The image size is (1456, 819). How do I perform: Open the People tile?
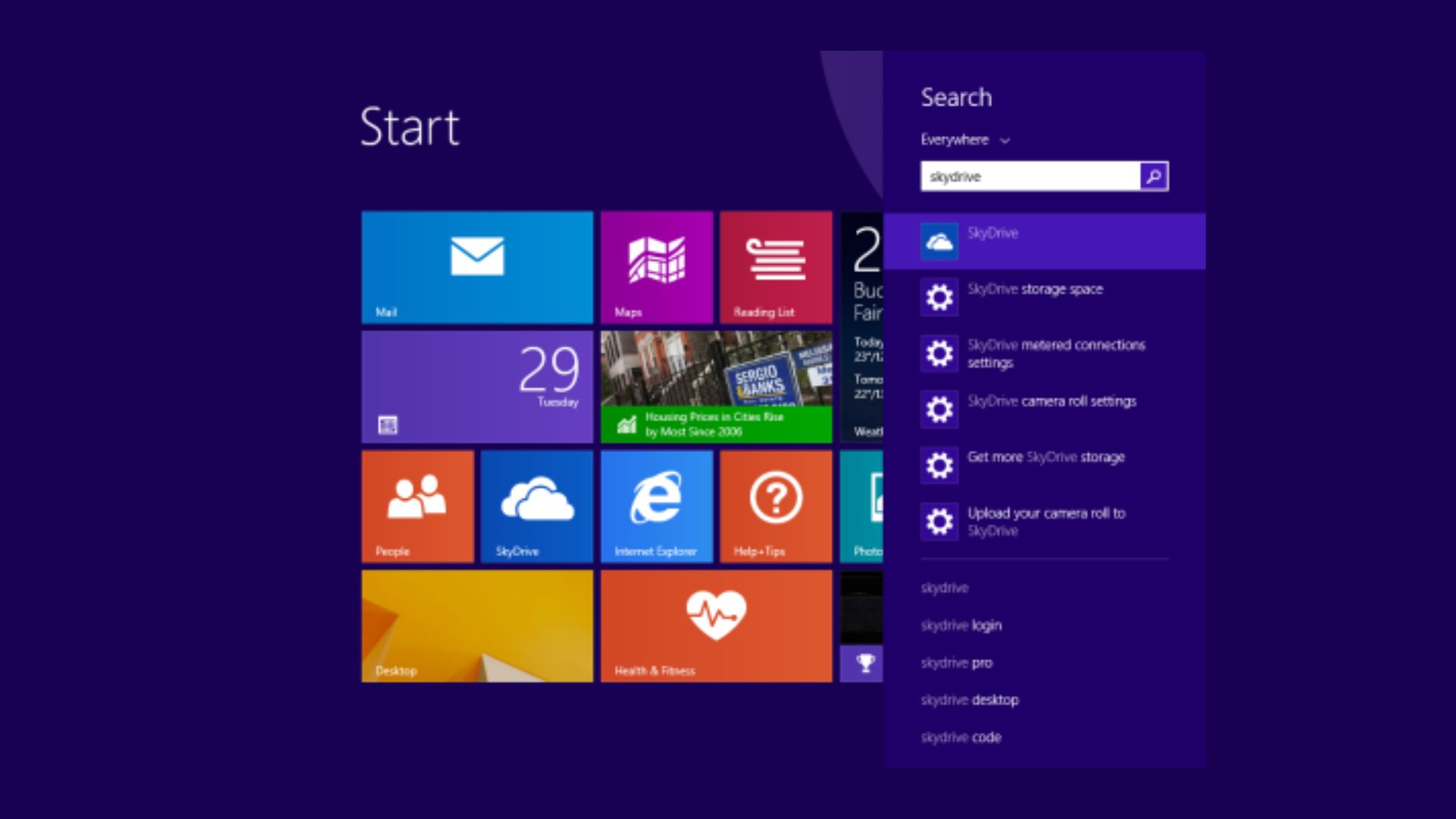point(418,507)
